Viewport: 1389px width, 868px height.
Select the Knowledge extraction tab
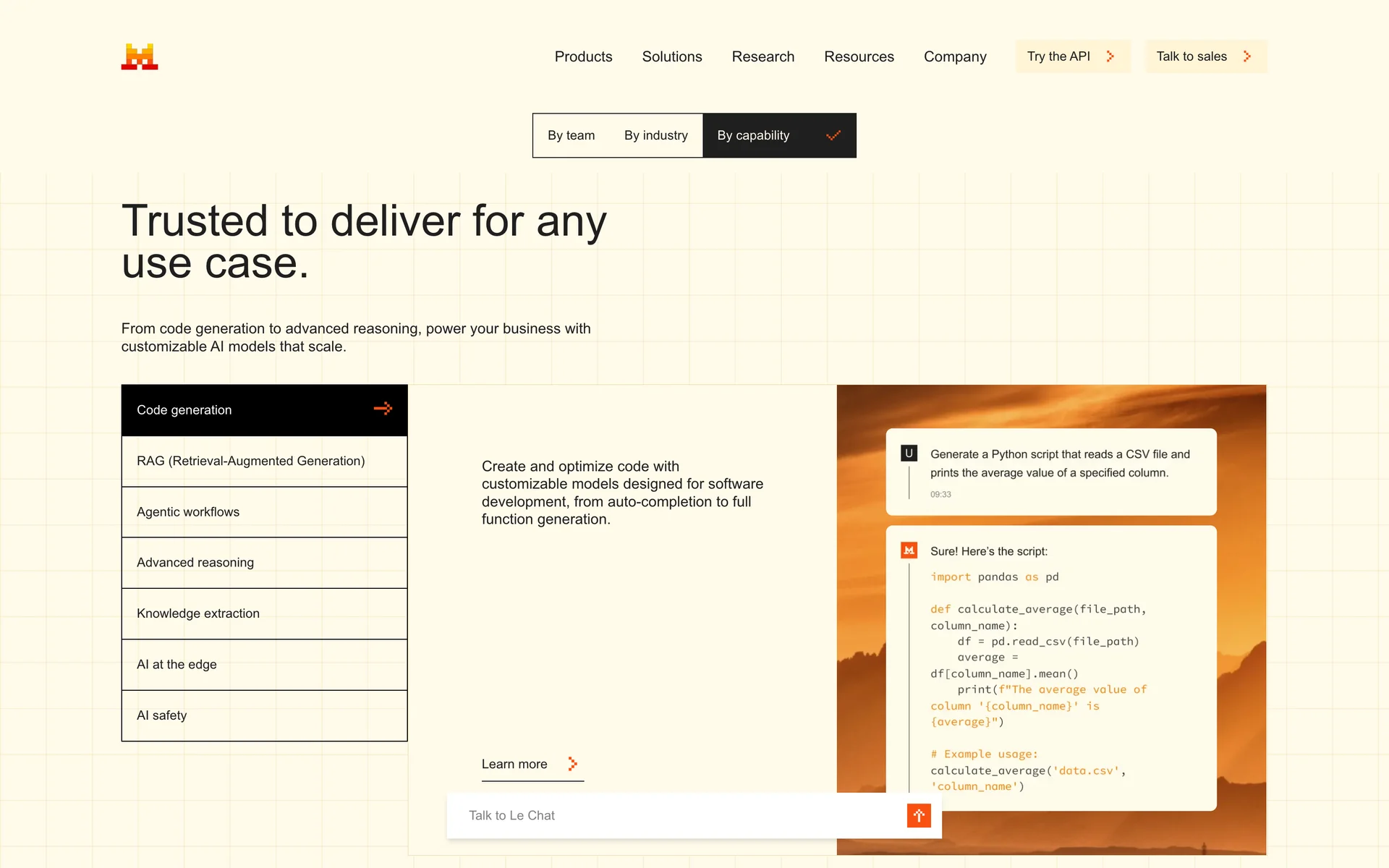click(x=264, y=613)
